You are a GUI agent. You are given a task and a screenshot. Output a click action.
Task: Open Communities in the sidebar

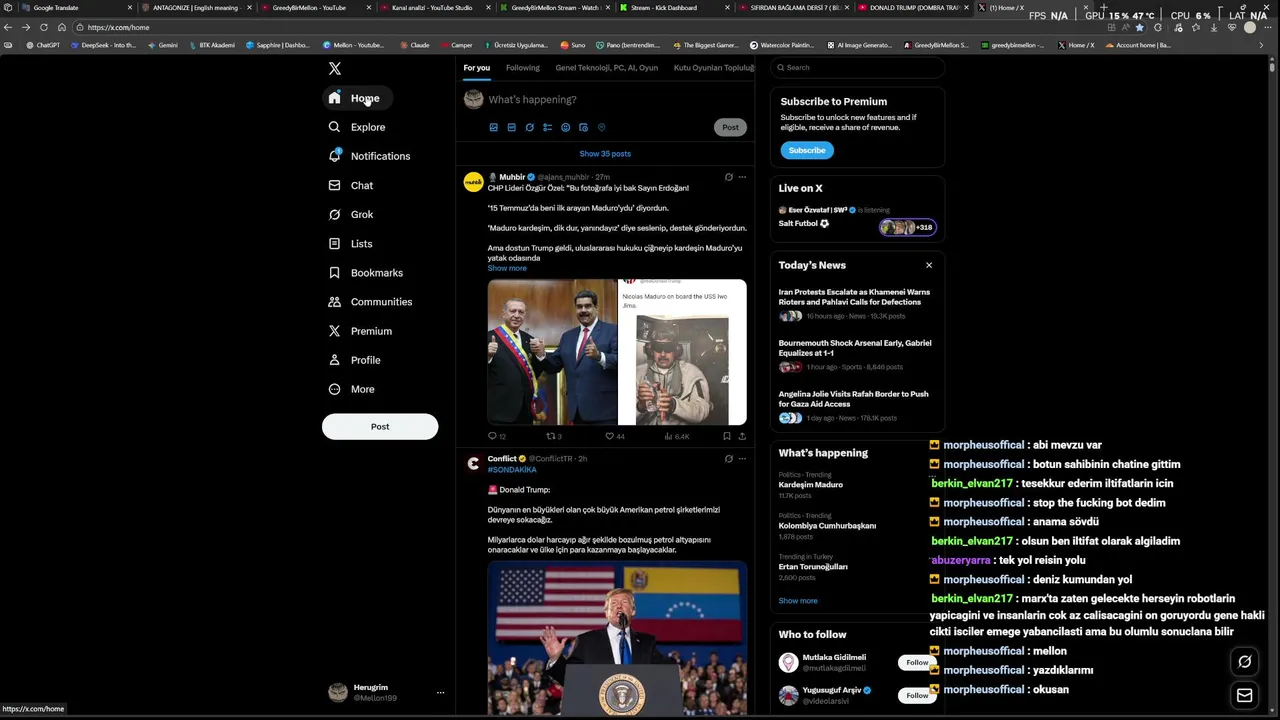point(370,301)
